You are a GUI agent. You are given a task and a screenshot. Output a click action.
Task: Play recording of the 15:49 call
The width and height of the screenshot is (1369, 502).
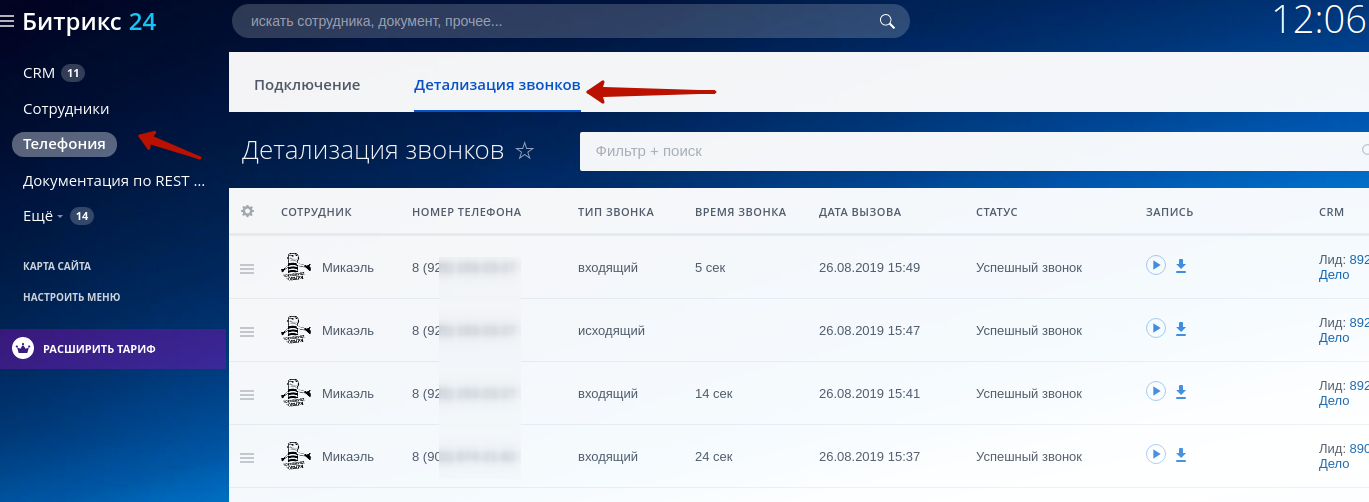tap(1156, 266)
